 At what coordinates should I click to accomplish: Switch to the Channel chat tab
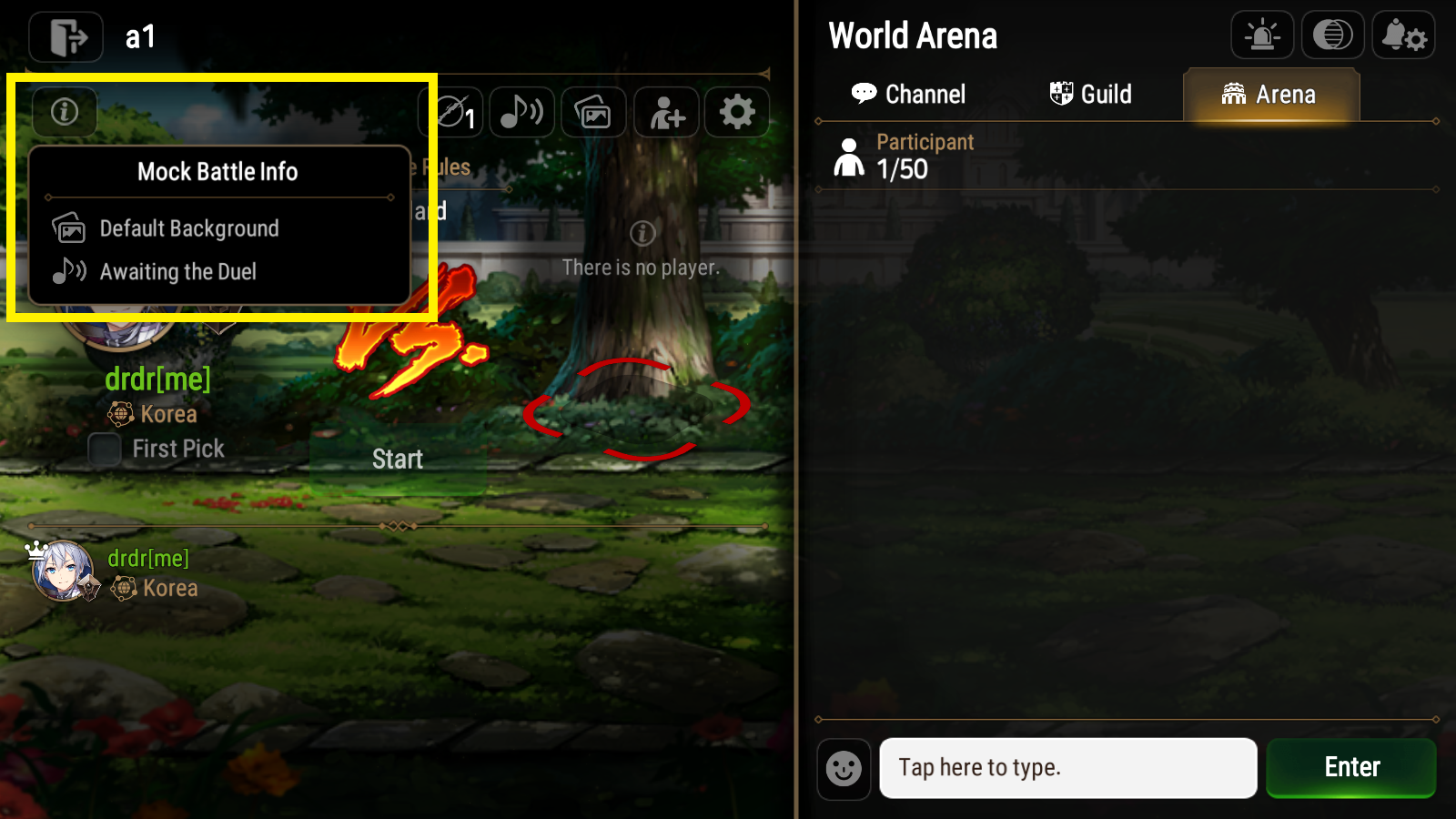tap(908, 94)
